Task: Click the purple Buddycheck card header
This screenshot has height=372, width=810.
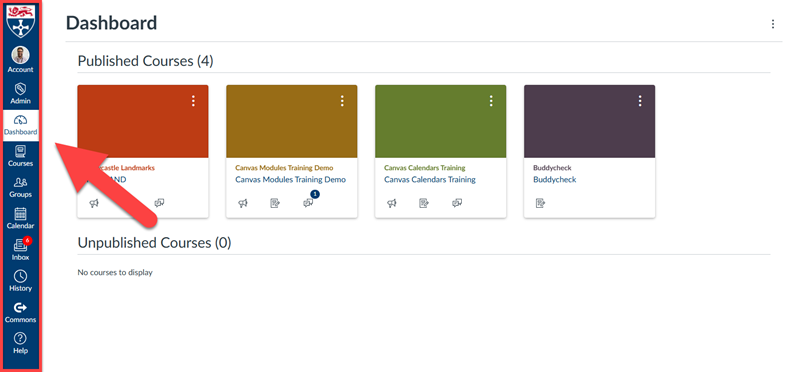Action: click(589, 121)
